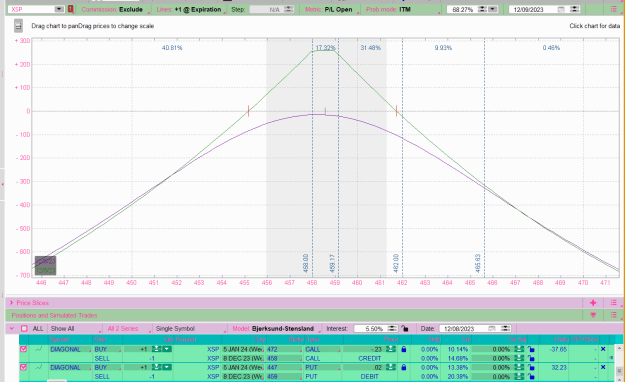Image resolution: width=625 pixels, height=382 pixels.
Task: Adjust the Interest rate stepper arrows
Action: click(393, 329)
